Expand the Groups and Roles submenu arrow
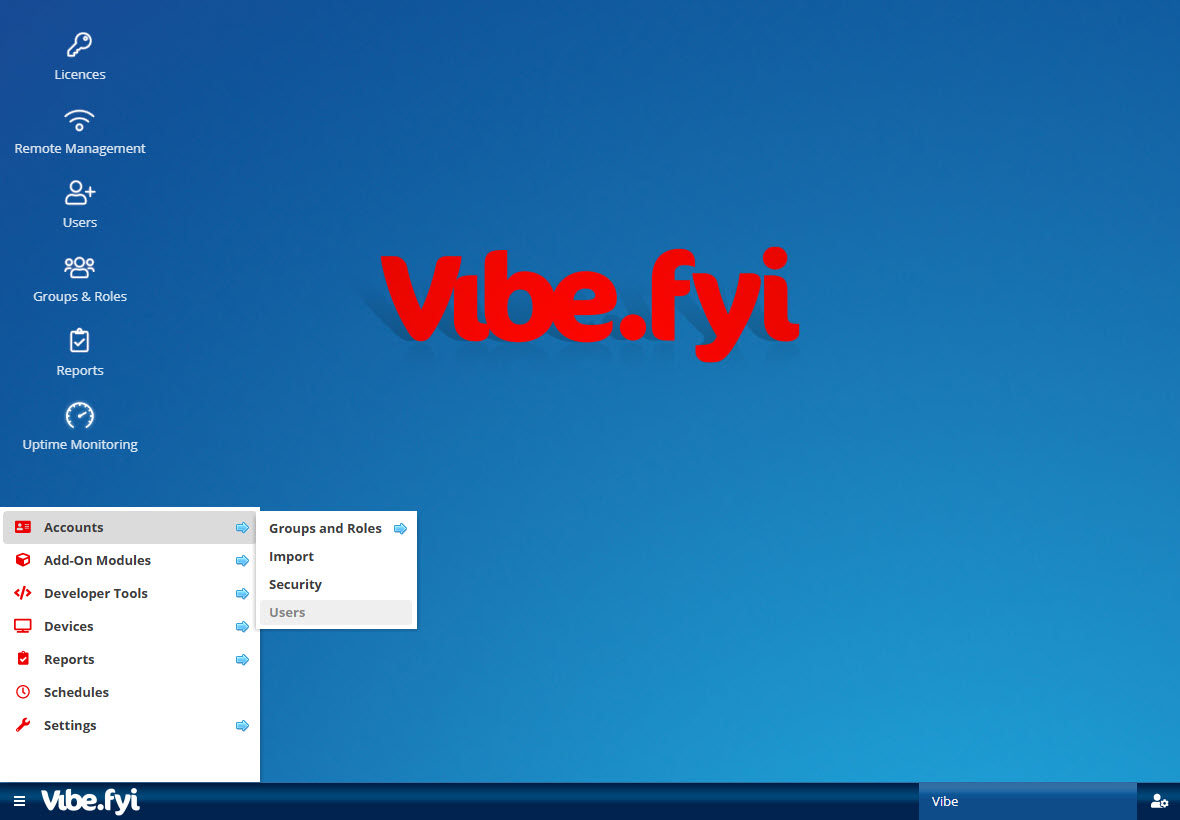This screenshot has height=820, width=1180. click(400, 529)
